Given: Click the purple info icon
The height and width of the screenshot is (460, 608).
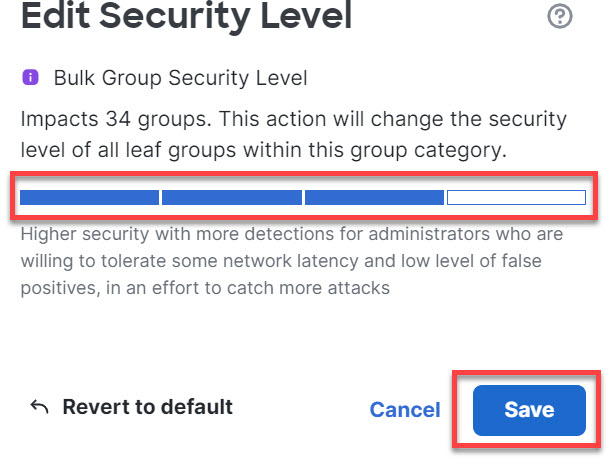Looking at the screenshot, I should [29, 76].
